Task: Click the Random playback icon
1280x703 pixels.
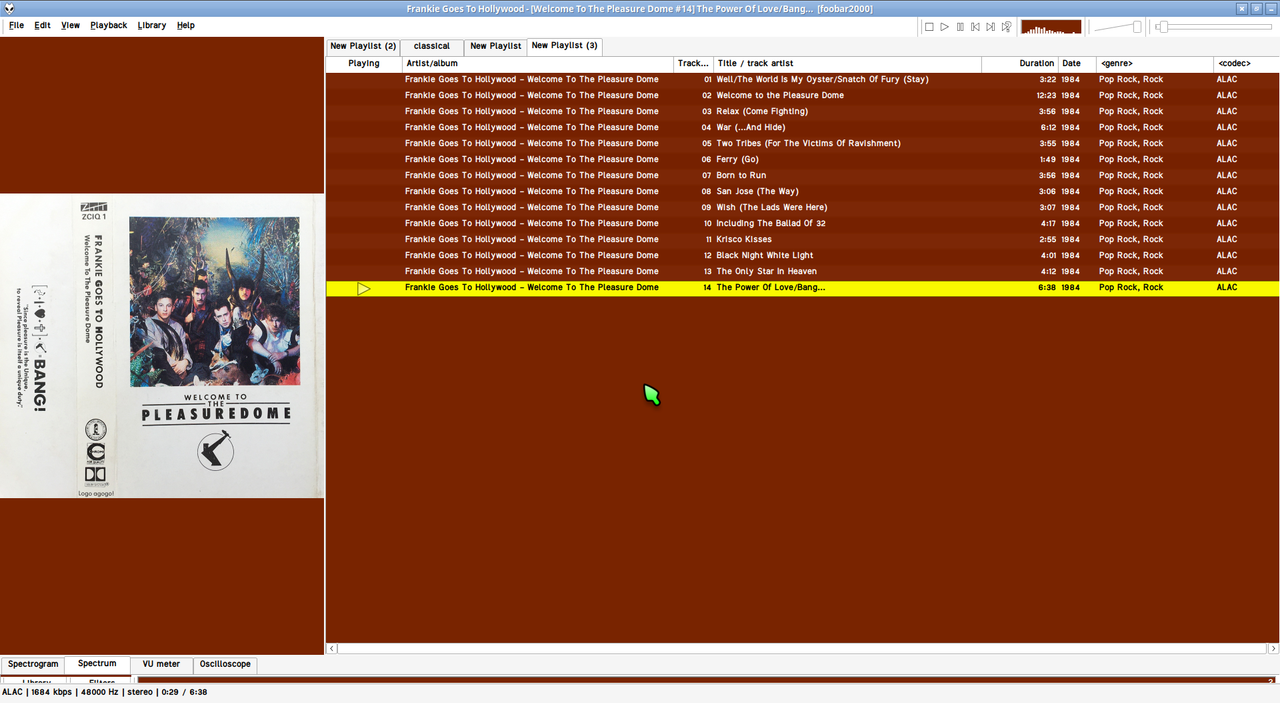Action: click(1006, 27)
